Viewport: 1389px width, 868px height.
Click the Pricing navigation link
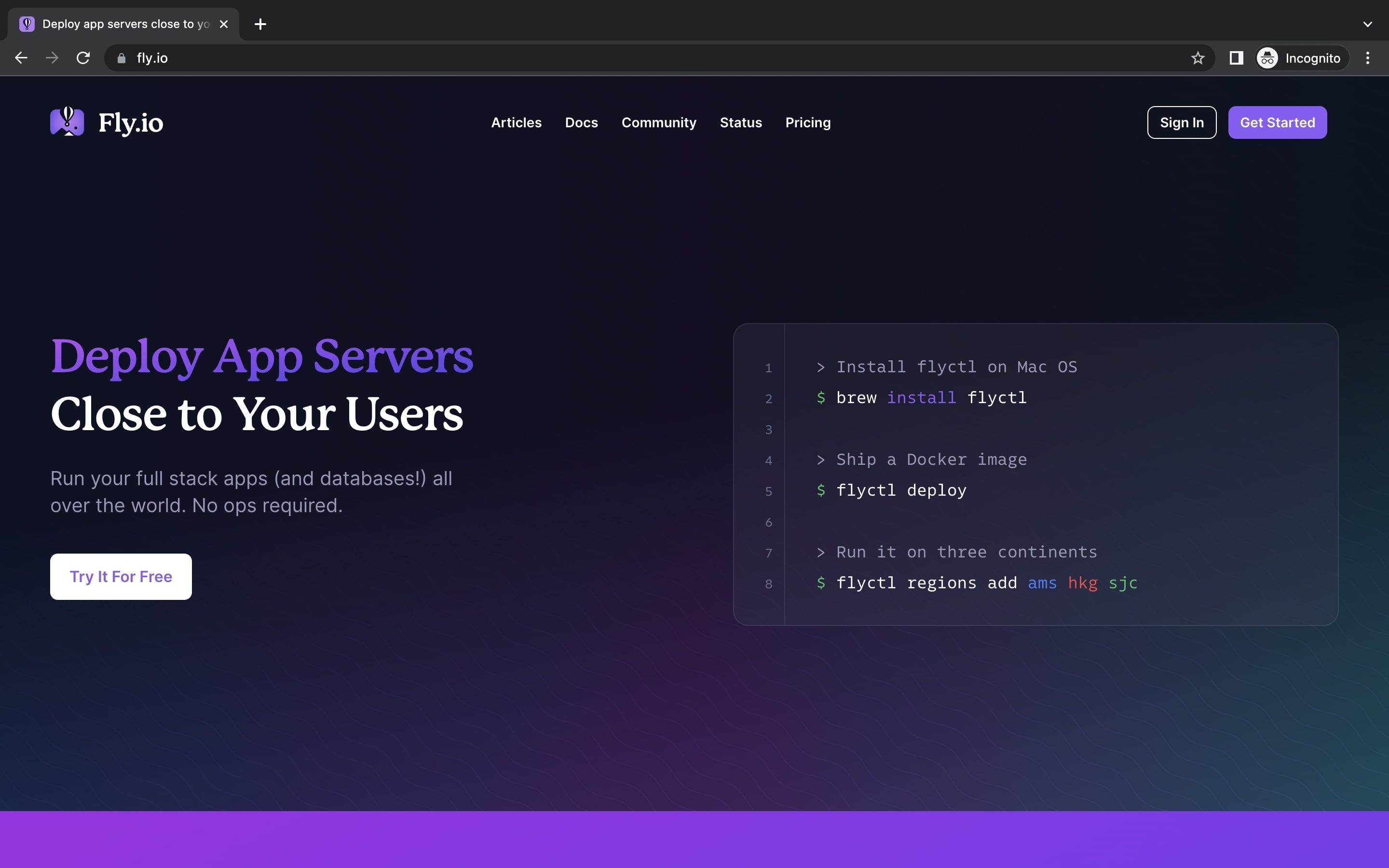point(807,122)
